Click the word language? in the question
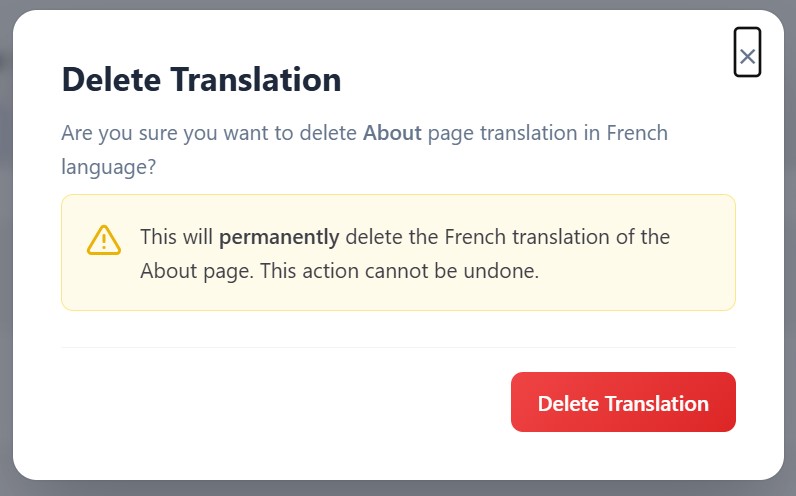The height and width of the screenshot is (496, 796). point(109,168)
